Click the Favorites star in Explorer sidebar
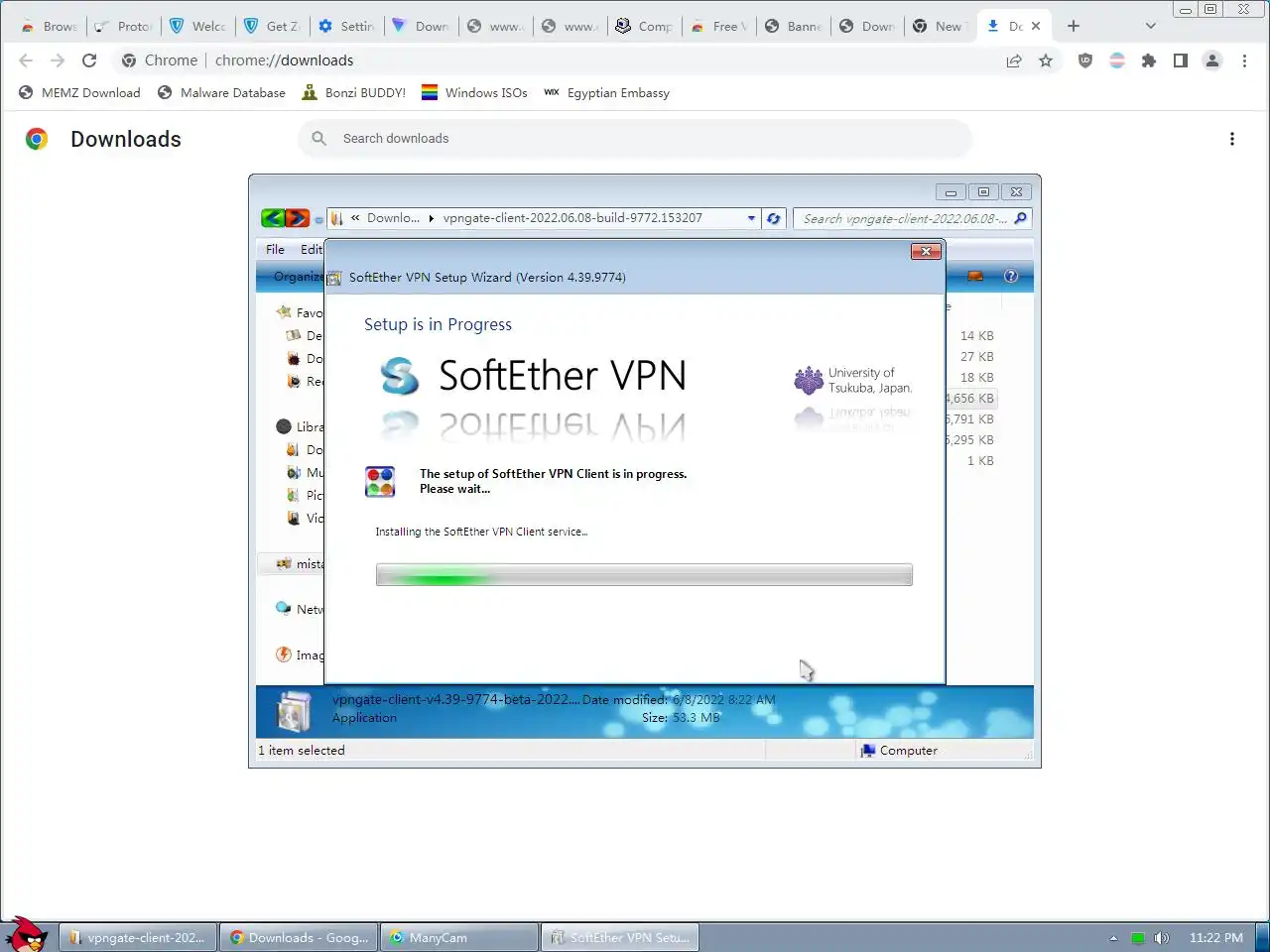 (284, 312)
